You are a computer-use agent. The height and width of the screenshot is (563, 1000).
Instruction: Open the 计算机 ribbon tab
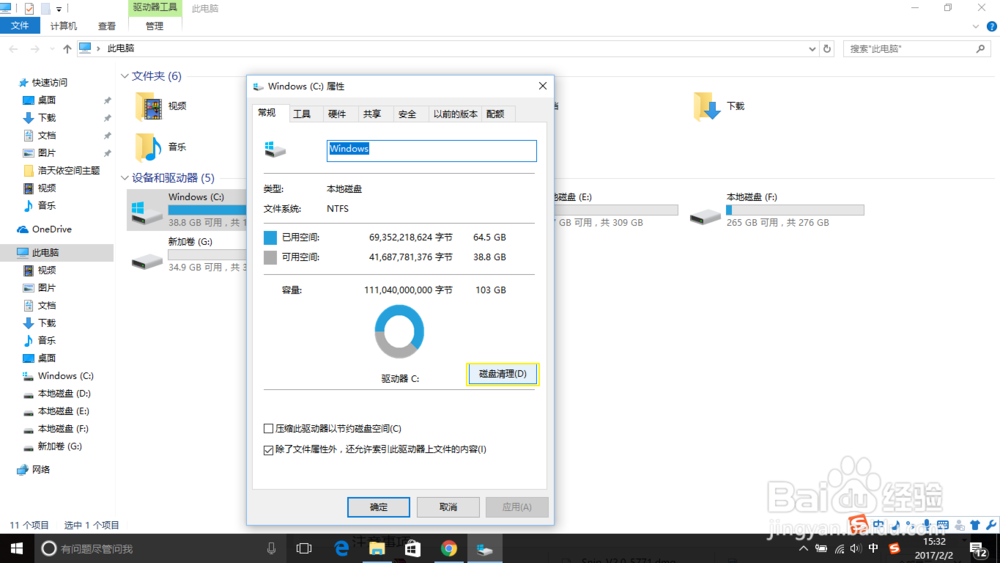coord(63,26)
